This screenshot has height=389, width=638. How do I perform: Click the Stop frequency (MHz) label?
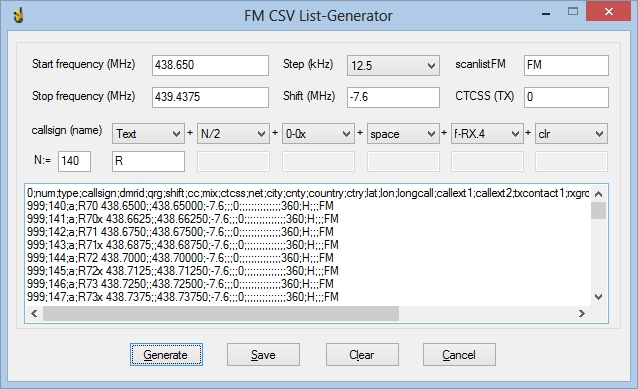click(83, 96)
